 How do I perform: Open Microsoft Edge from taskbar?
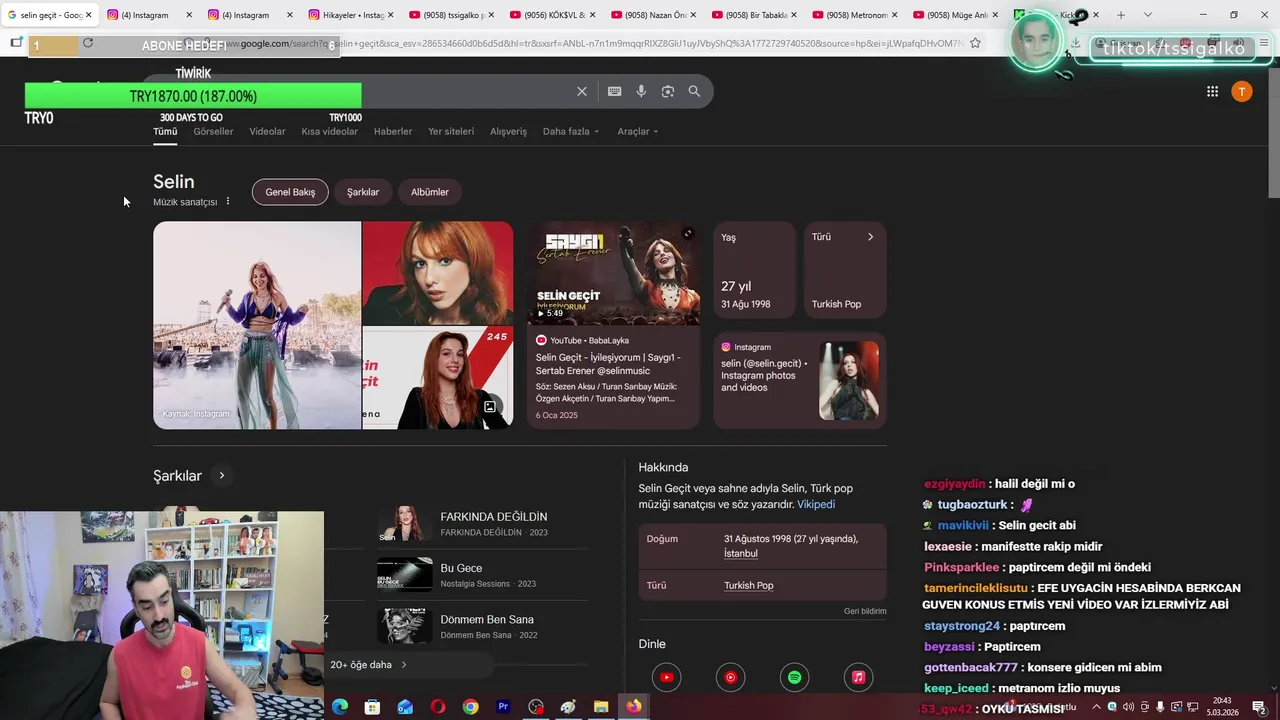(340, 707)
